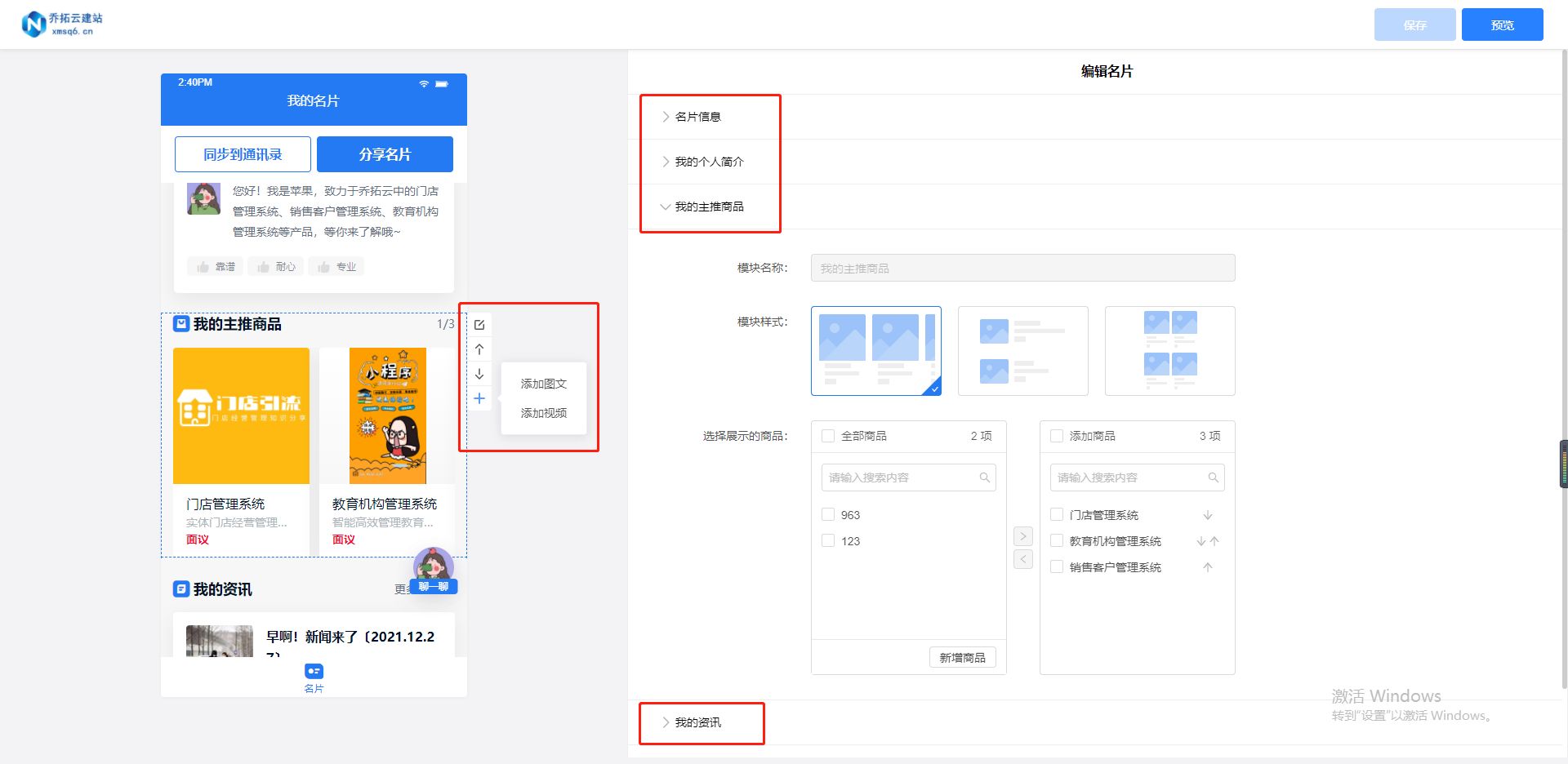This screenshot has width=1568, height=764.
Task: Check the 门店管理系统 checkbox
Action: (x=1057, y=515)
